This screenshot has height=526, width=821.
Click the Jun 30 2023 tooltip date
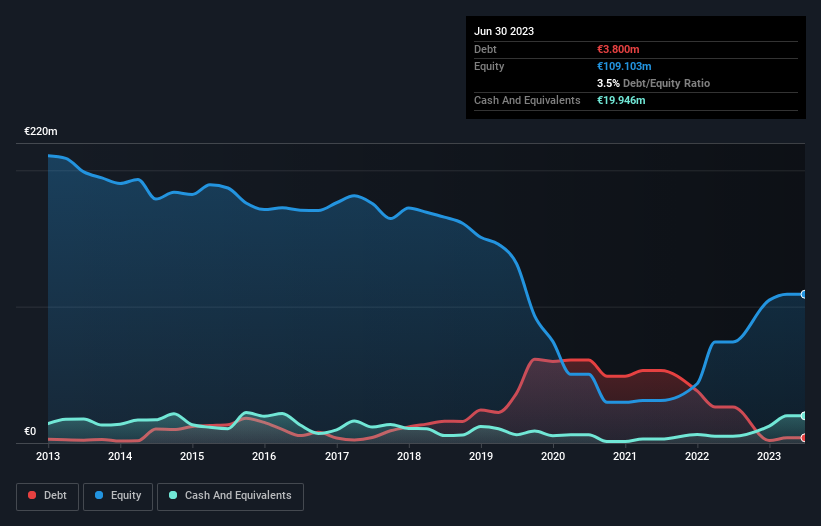[504, 31]
